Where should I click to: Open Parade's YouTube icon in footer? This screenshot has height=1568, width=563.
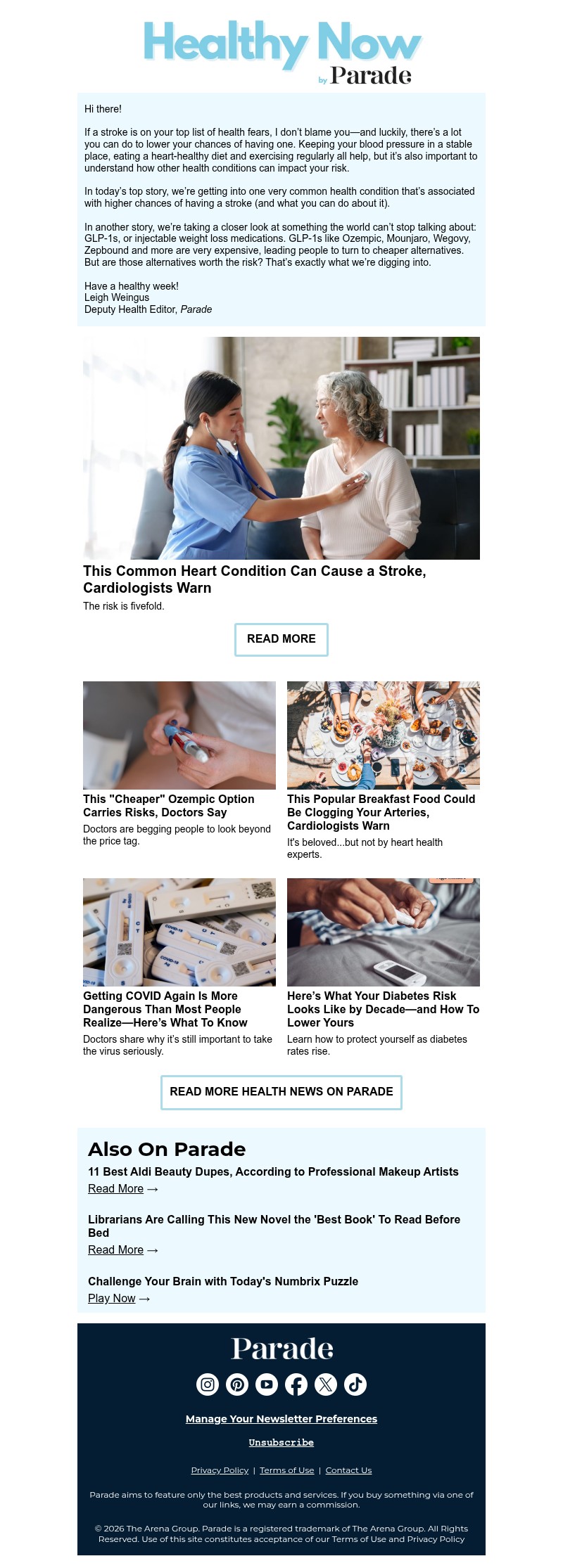[267, 1384]
